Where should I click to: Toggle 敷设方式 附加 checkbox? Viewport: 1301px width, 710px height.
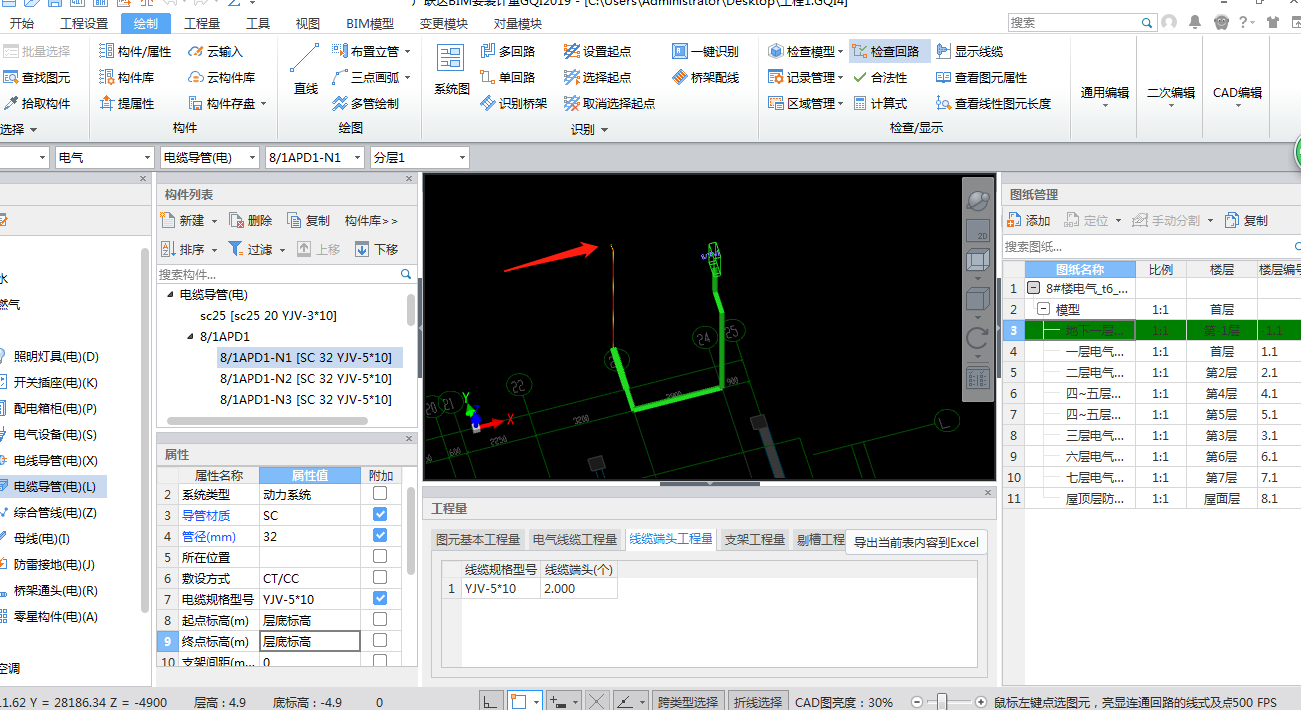point(380,578)
